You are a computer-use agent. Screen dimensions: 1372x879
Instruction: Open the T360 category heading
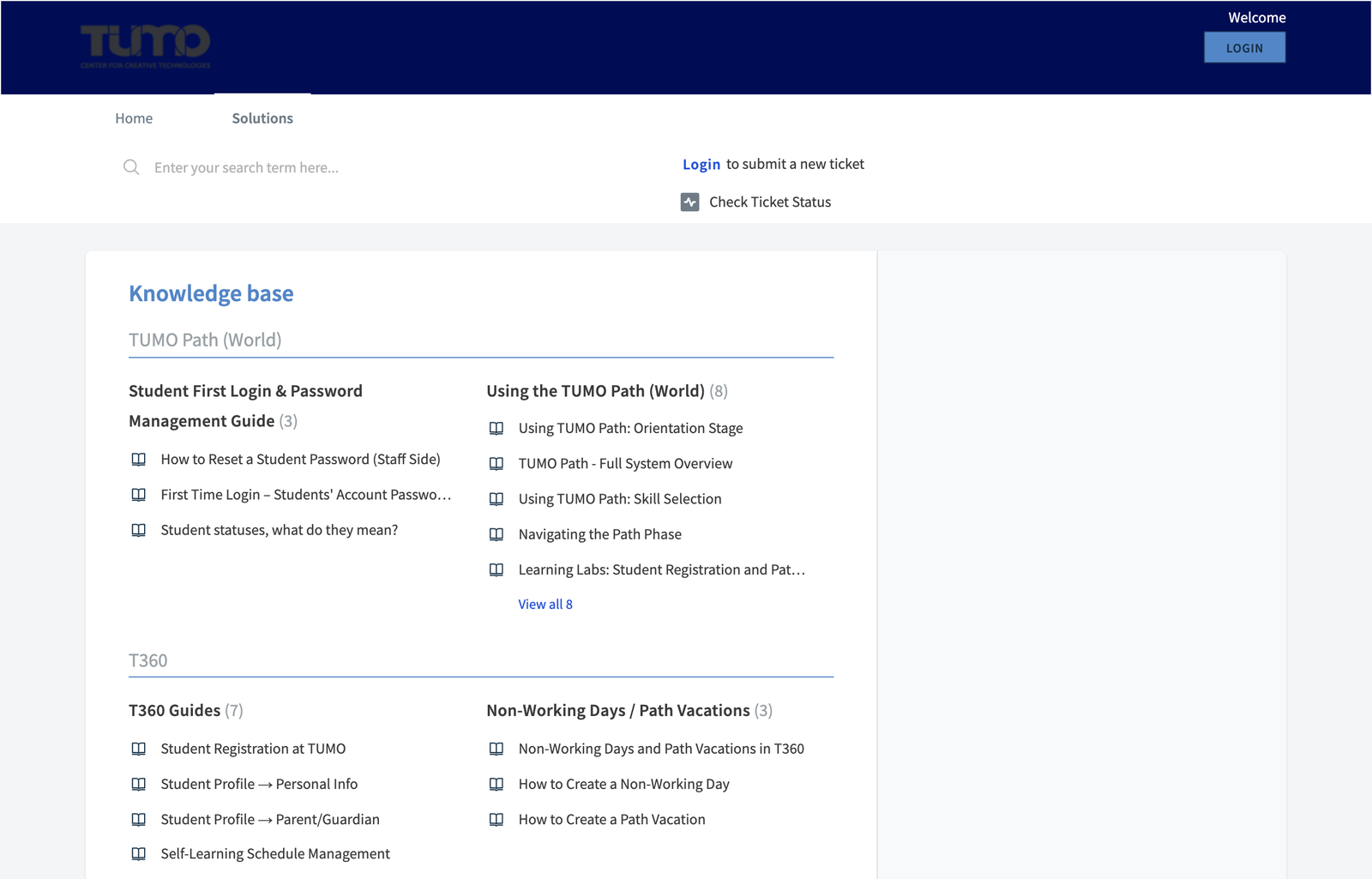click(x=148, y=660)
